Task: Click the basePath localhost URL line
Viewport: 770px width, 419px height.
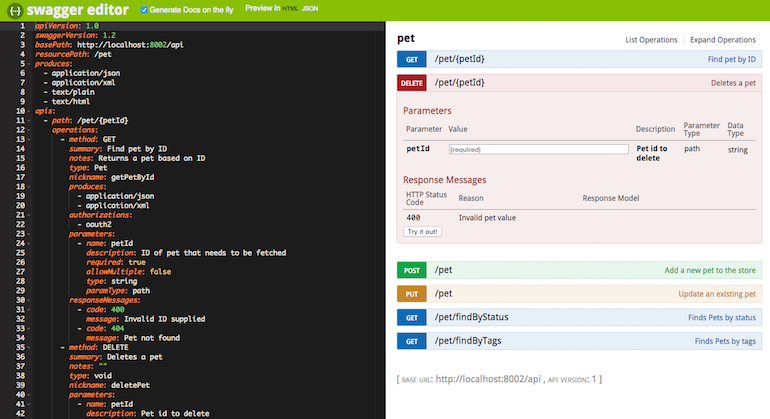Action: click(109, 45)
